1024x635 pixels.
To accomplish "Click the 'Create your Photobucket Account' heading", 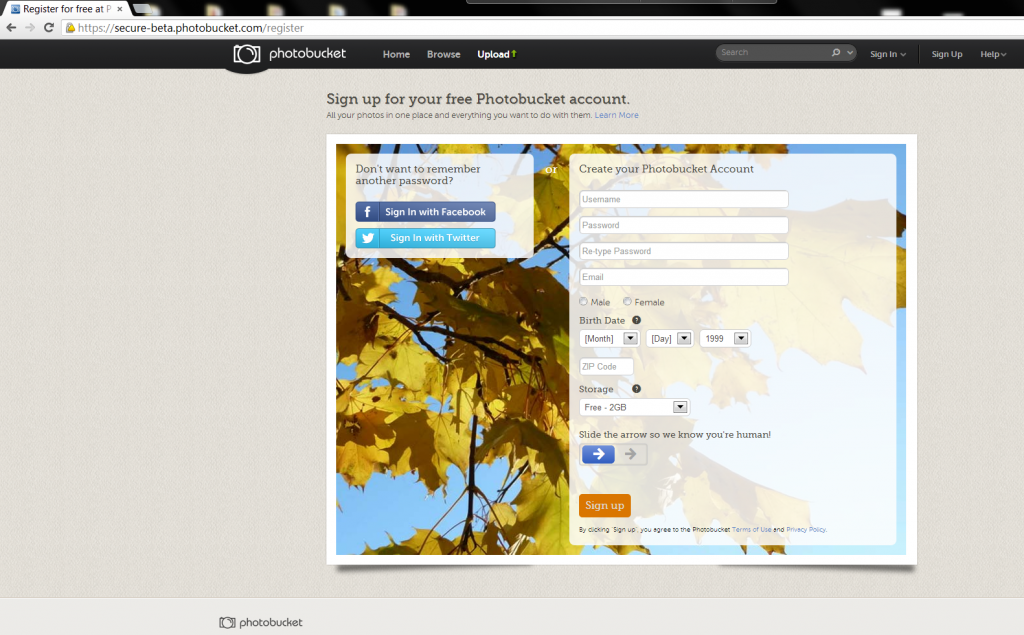I will 666,169.
